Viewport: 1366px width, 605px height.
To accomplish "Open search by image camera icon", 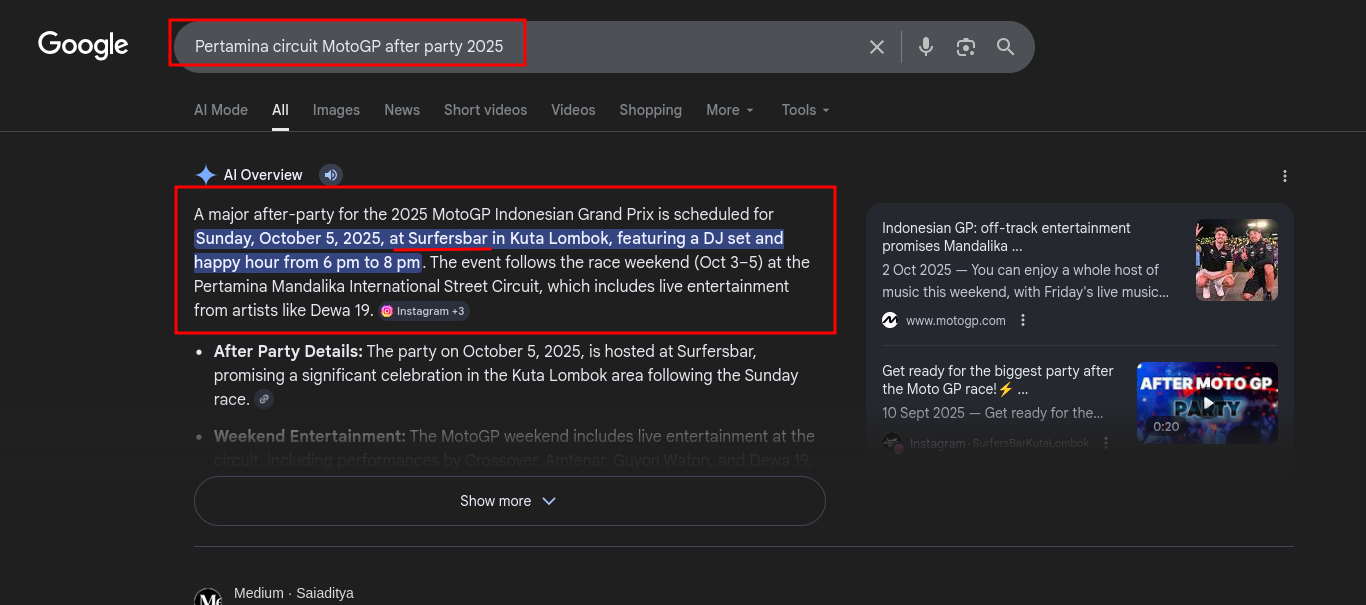I will (x=965, y=47).
